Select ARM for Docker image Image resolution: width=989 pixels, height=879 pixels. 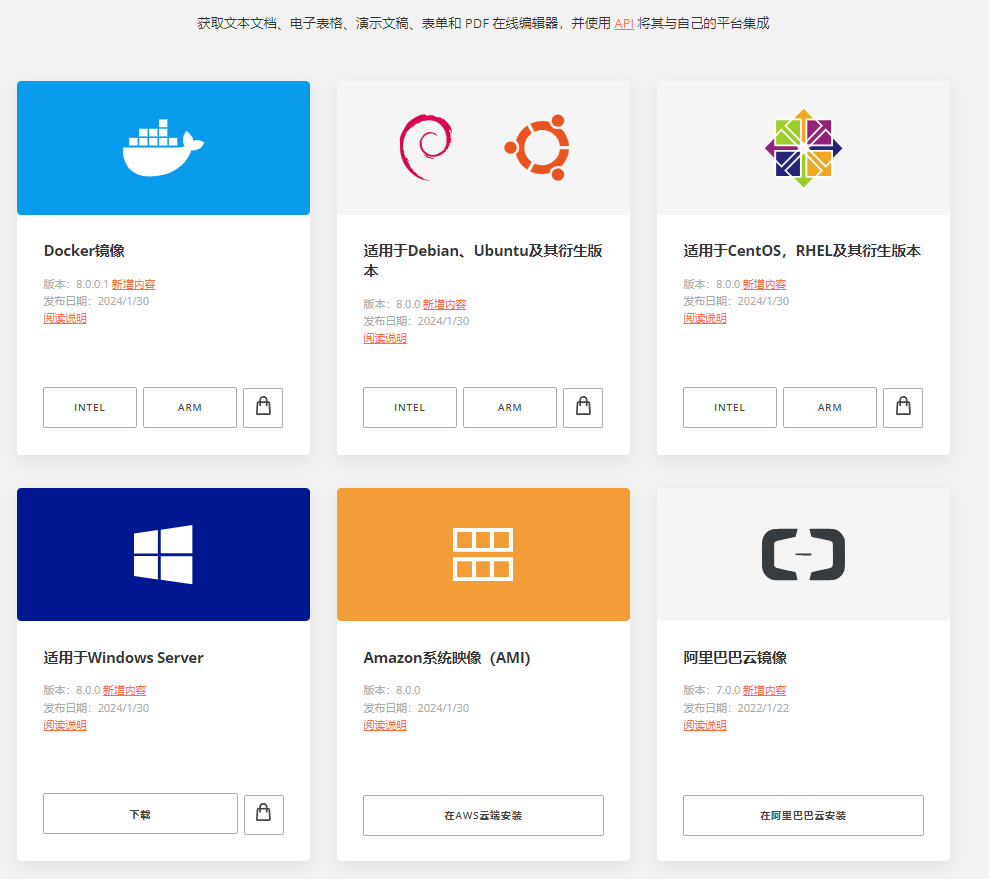190,407
